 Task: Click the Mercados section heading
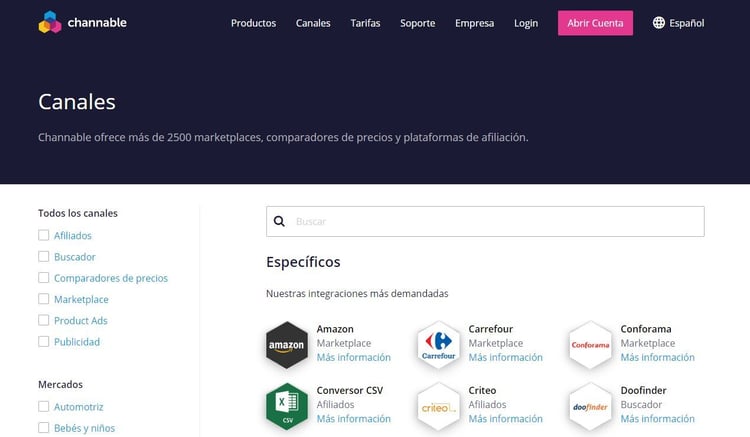point(60,384)
